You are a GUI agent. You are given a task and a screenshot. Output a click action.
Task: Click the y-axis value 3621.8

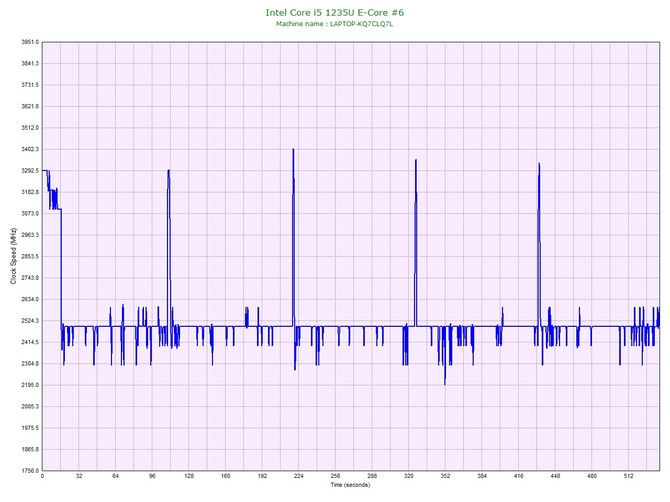pos(30,106)
